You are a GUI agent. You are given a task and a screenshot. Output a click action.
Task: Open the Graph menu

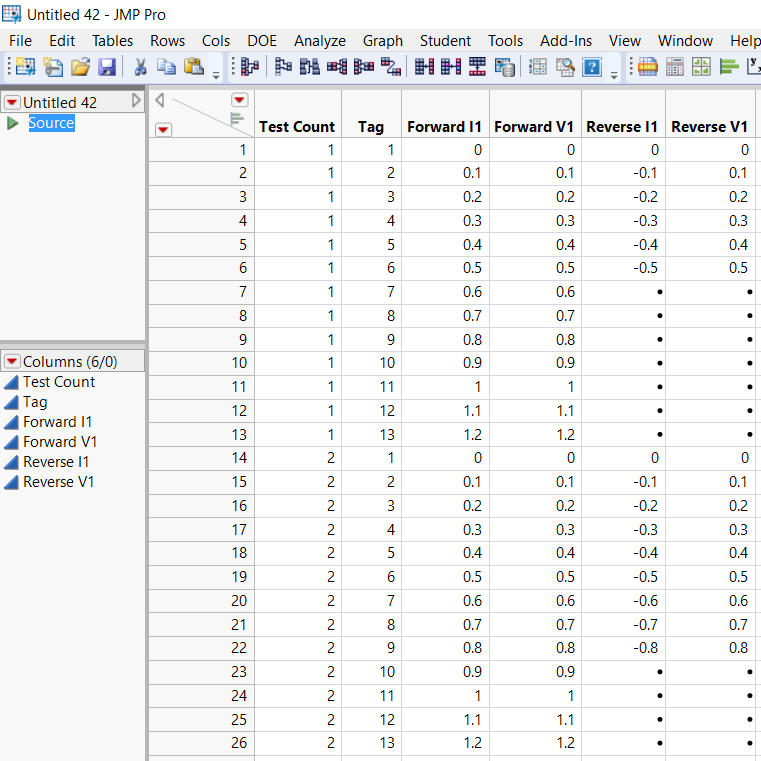click(x=382, y=41)
